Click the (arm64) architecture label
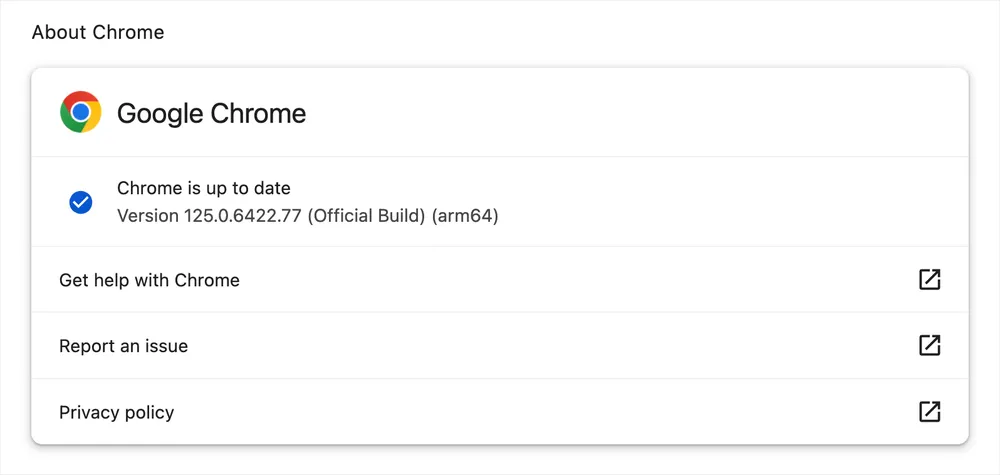Viewport: 1000px width, 475px height. coord(465,216)
